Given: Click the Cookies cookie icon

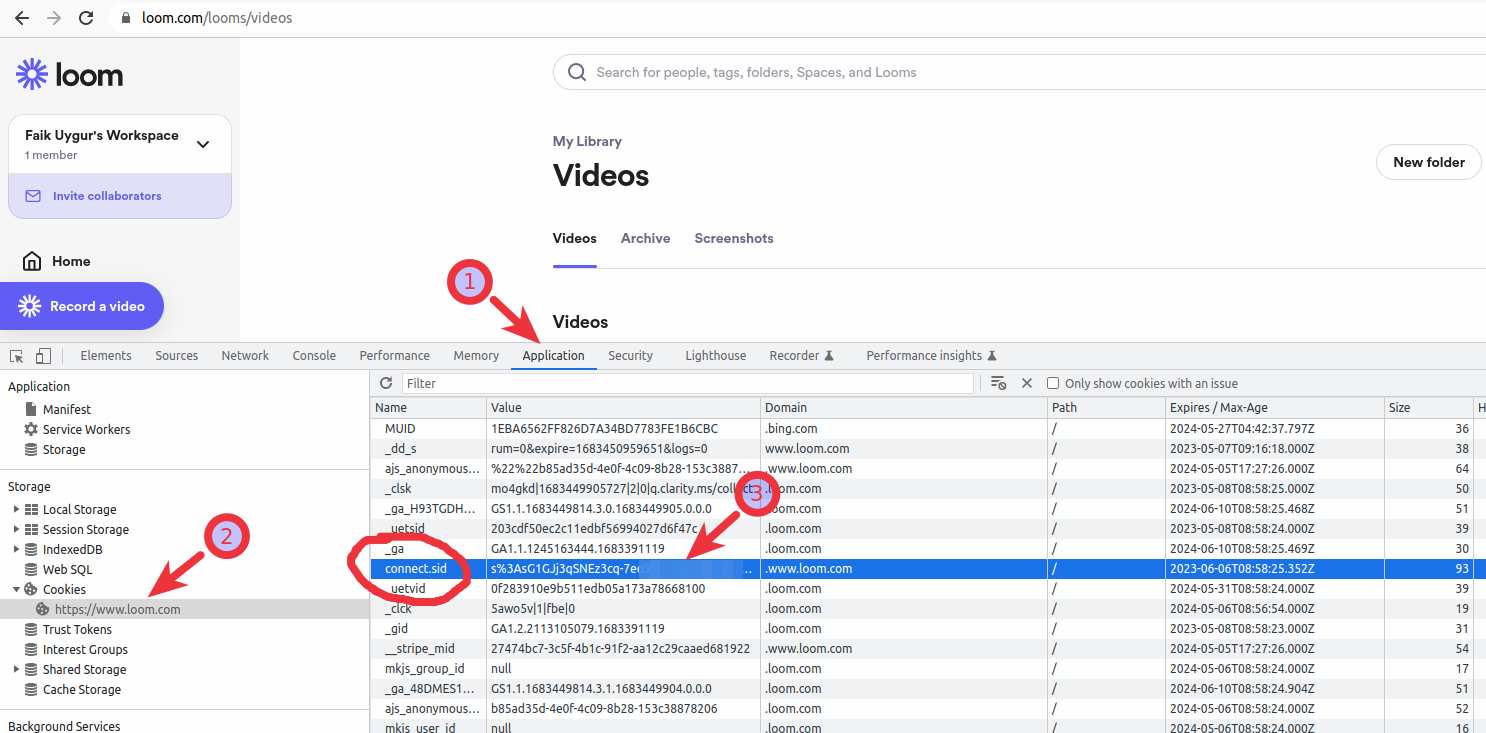Looking at the screenshot, I should tap(31, 589).
